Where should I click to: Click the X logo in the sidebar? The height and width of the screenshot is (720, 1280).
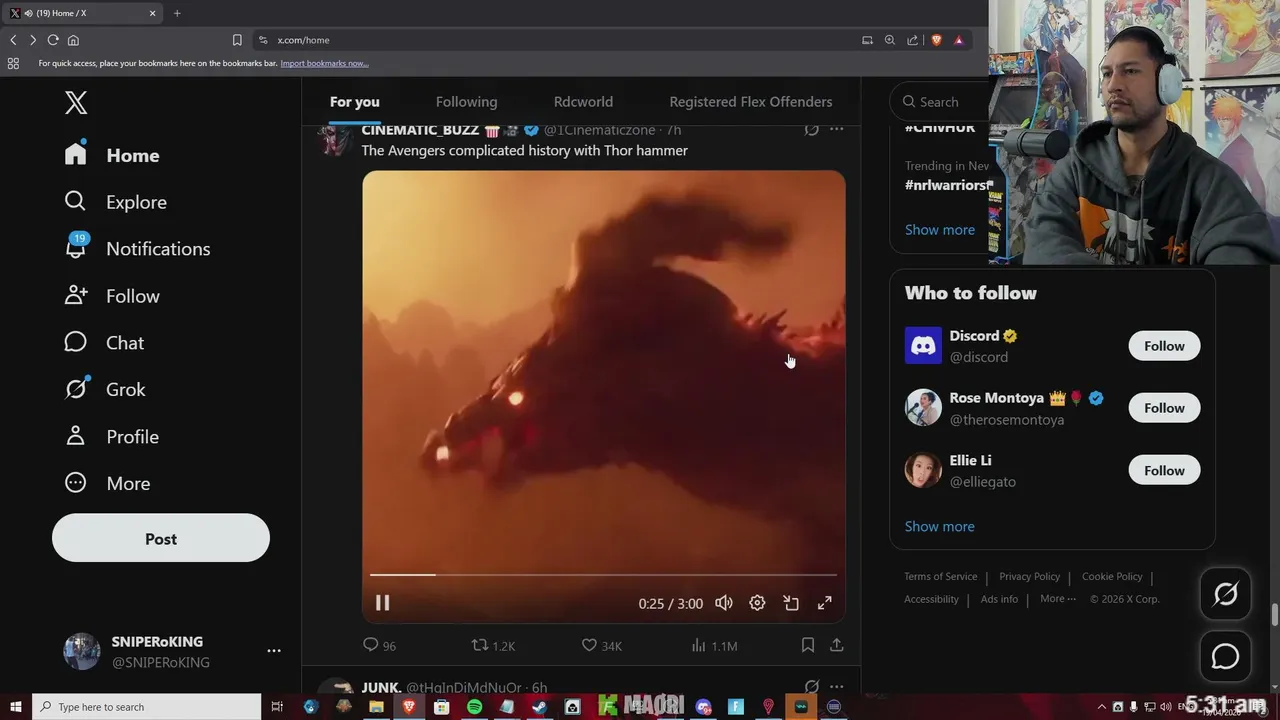pyautogui.click(x=76, y=102)
